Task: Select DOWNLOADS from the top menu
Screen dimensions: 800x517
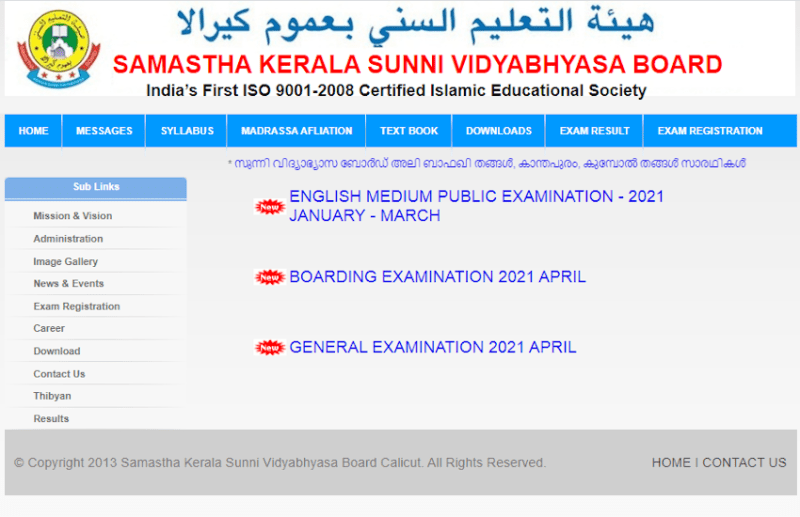Action: (x=498, y=131)
